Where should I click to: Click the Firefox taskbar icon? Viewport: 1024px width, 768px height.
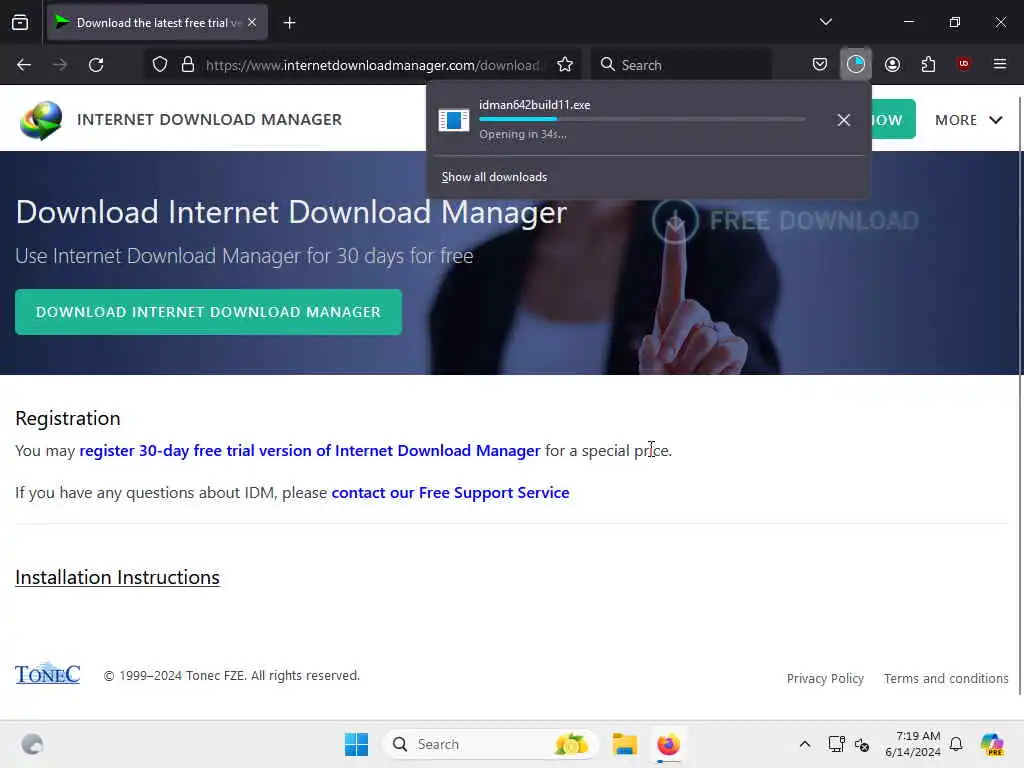(668, 744)
